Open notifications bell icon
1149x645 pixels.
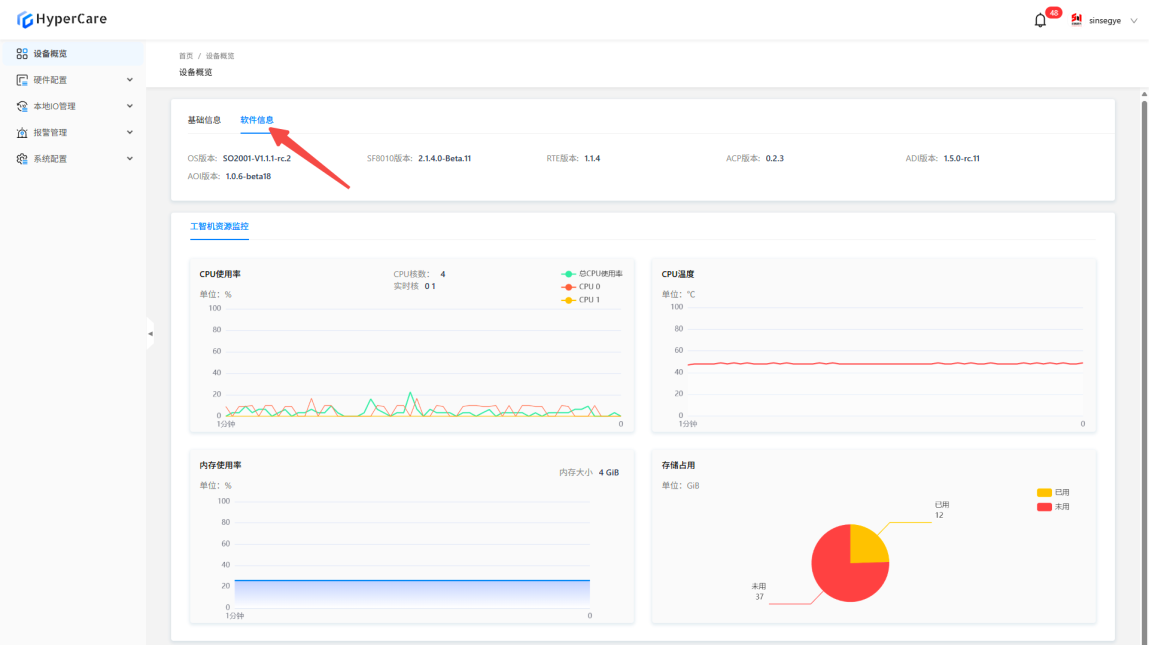click(x=1040, y=21)
